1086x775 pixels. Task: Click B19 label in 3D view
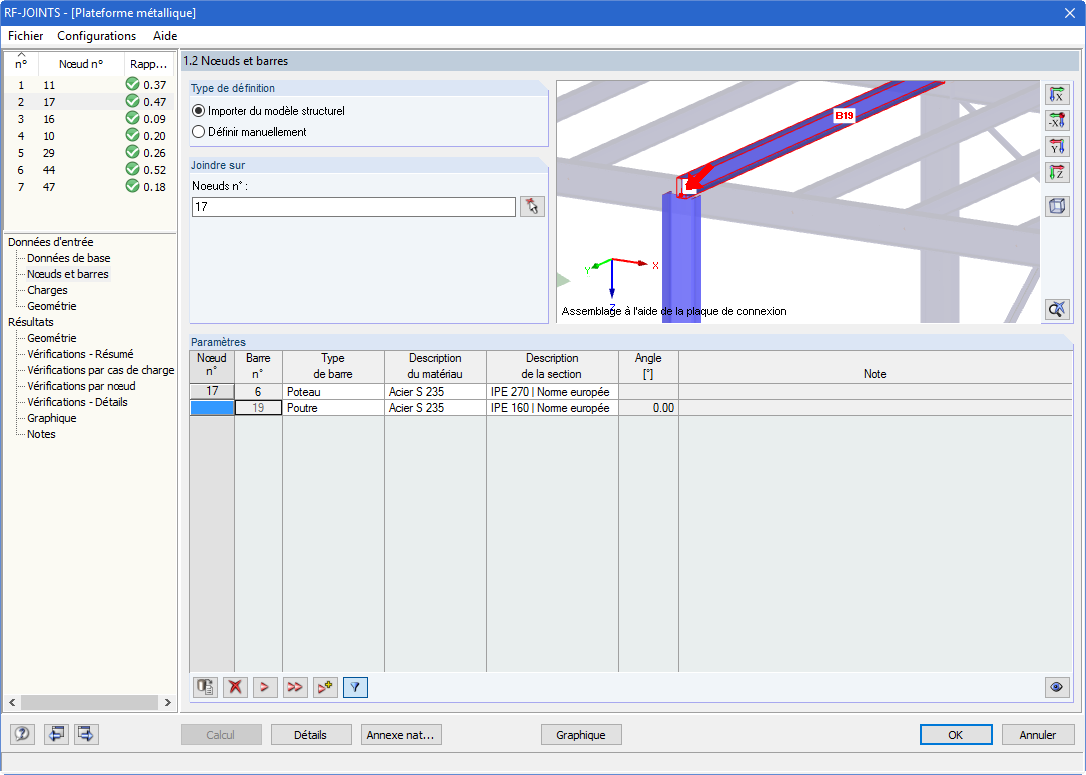[x=844, y=115]
